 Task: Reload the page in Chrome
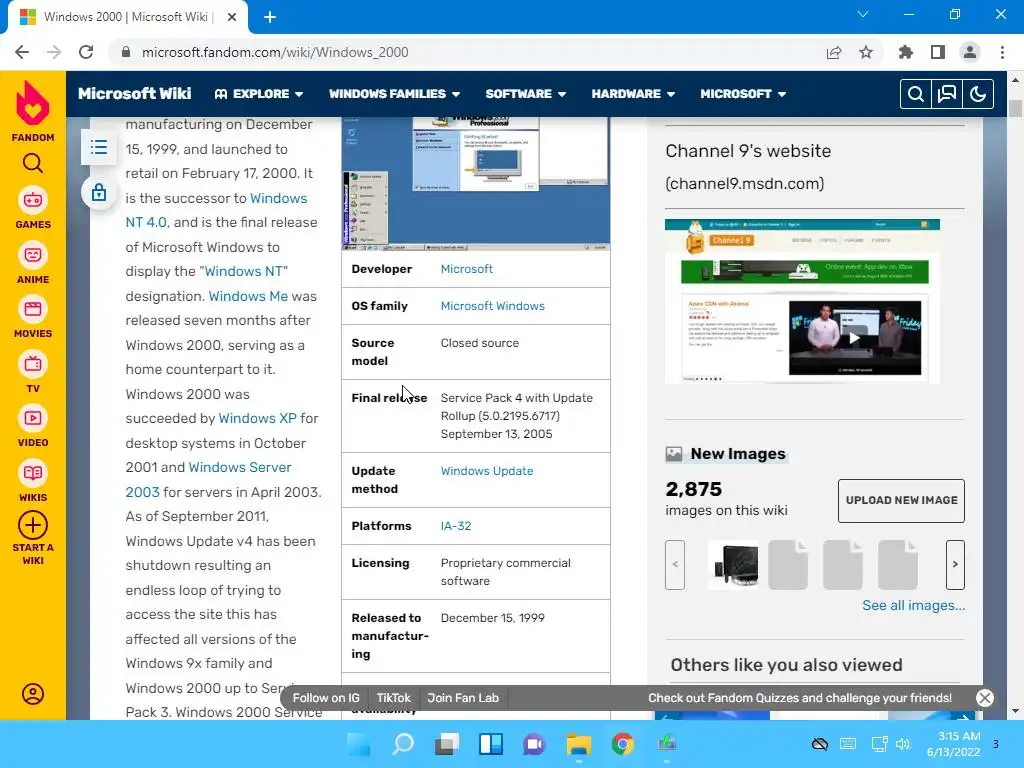pos(86,52)
